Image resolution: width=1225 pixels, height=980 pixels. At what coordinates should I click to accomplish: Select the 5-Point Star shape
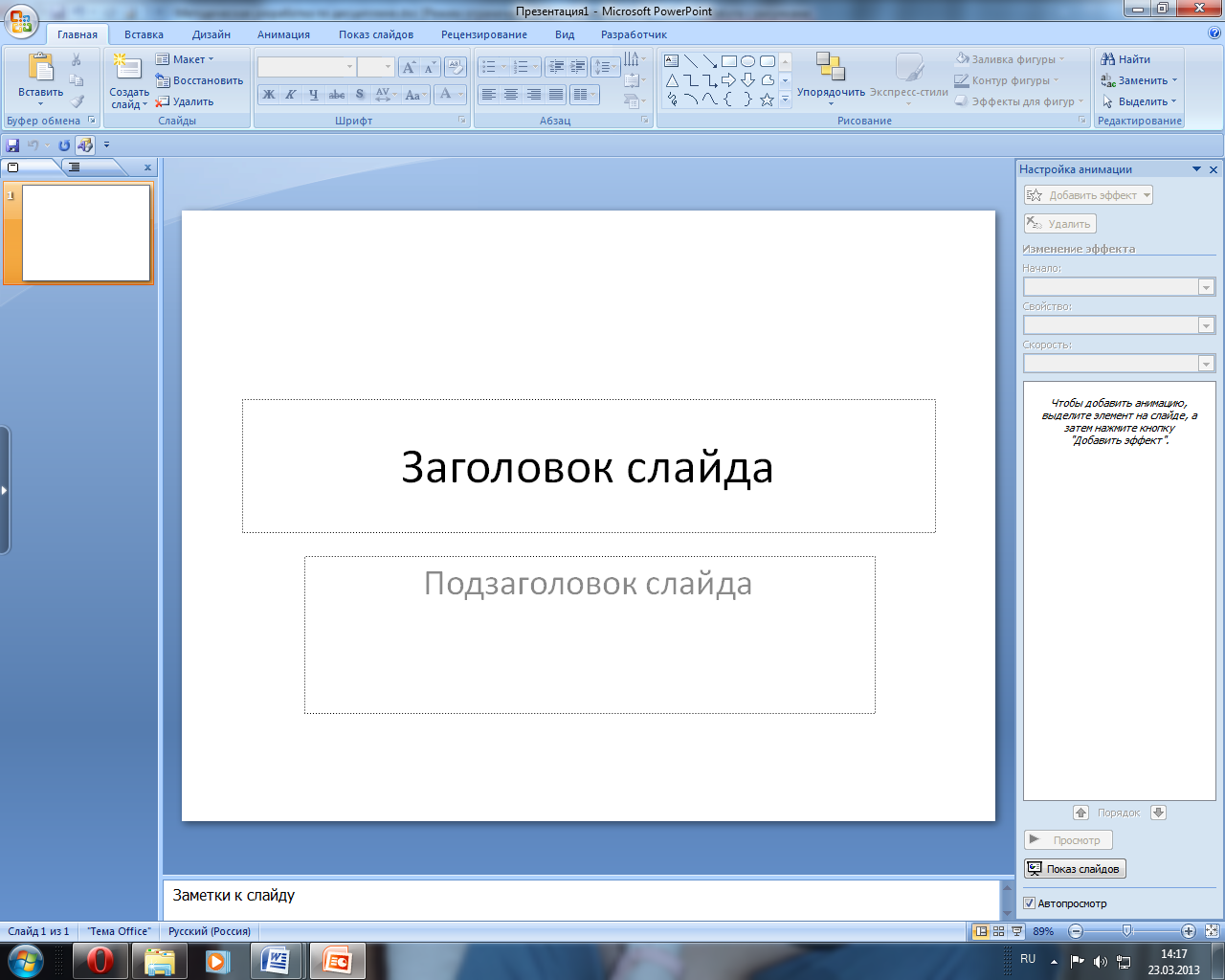click(x=768, y=100)
